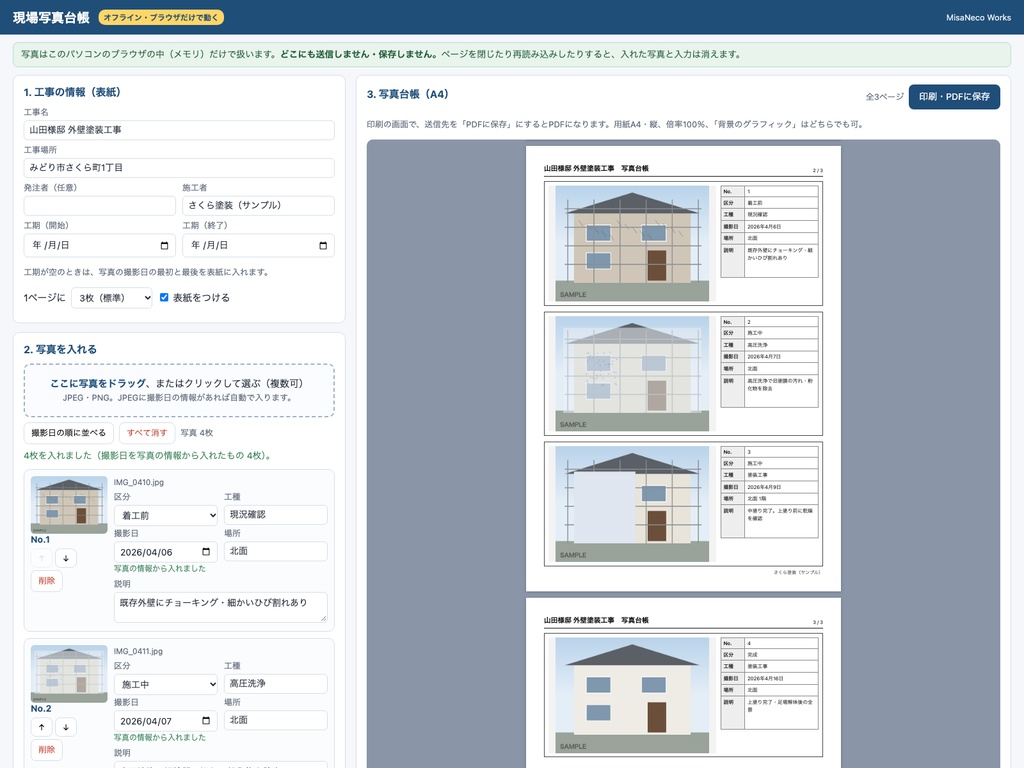Click IMG_0411.jpg house thumbnail
1024x768 pixels.
coord(69,673)
